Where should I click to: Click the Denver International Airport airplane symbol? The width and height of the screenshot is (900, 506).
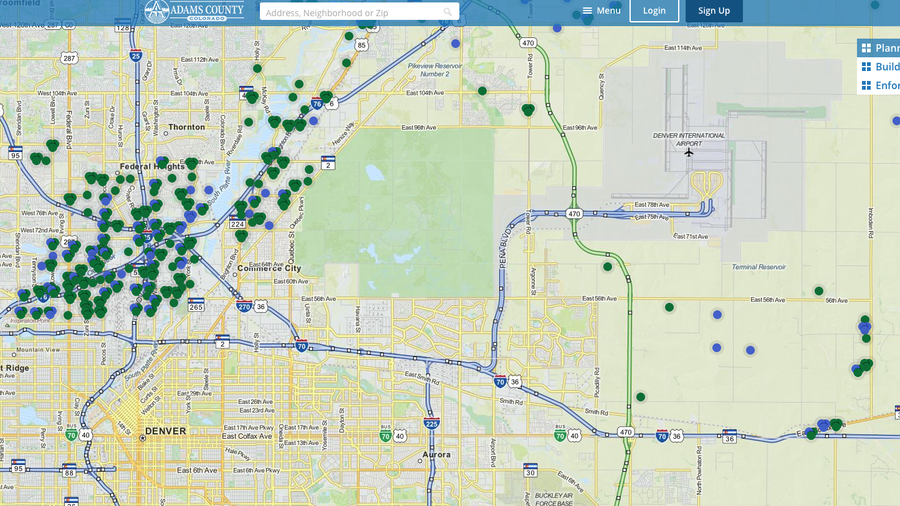pyautogui.click(x=689, y=154)
